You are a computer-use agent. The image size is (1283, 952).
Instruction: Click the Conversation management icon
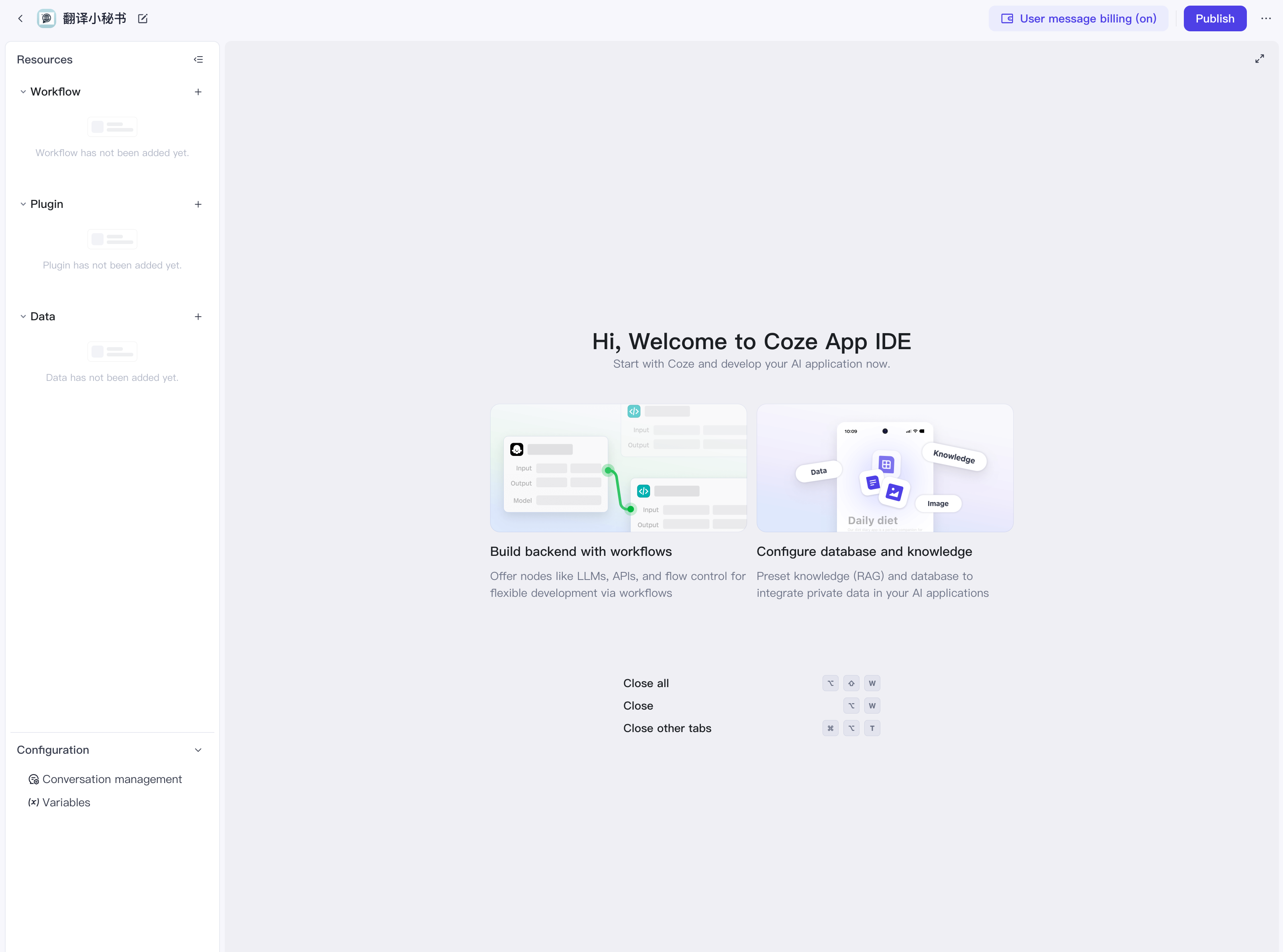(x=34, y=779)
